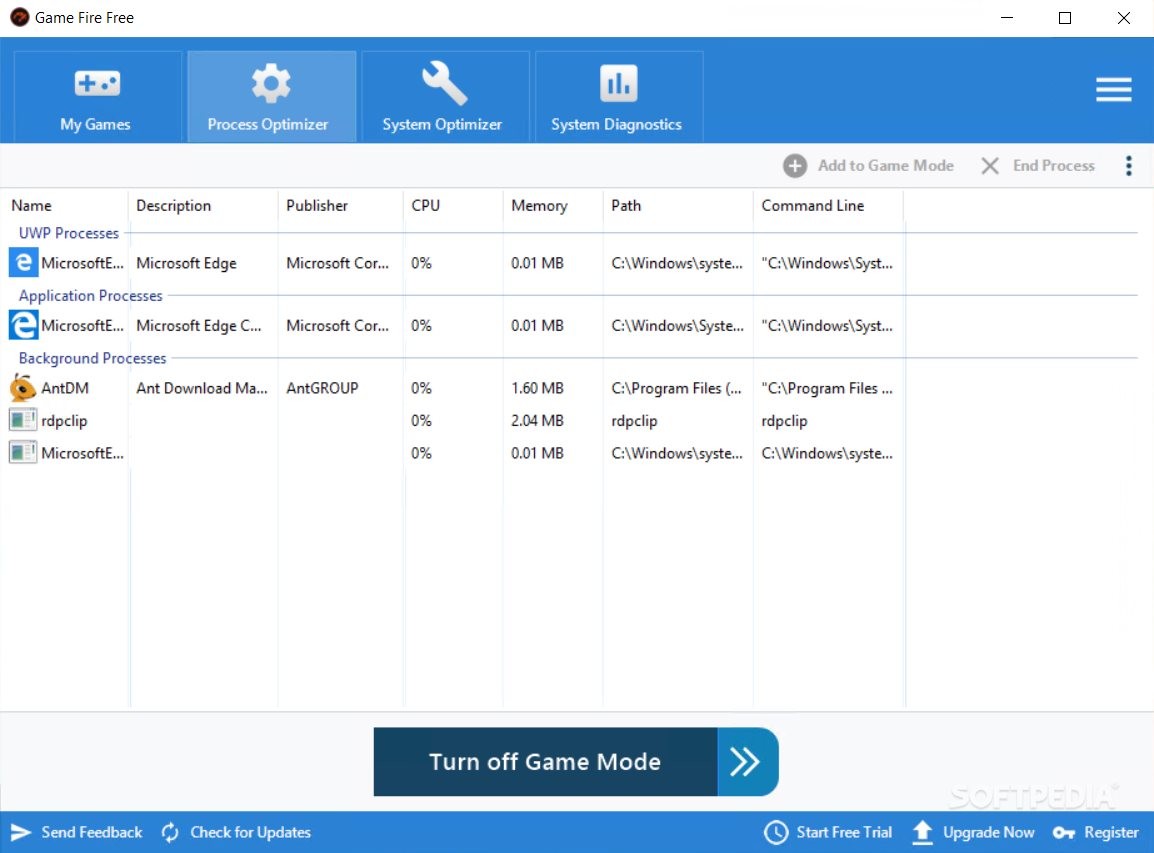Click the rdpclip process icon
The image size is (1154, 853).
tap(23, 420)
